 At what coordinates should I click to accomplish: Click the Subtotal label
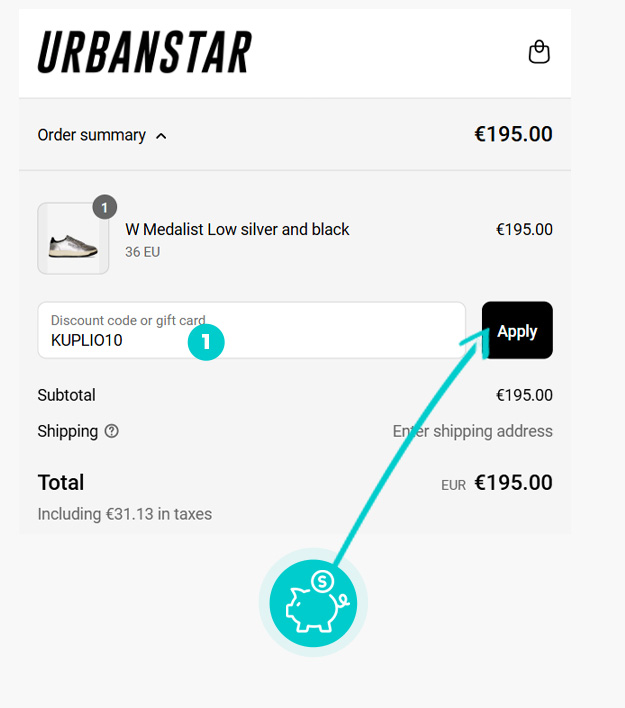[x=66, y=395]
